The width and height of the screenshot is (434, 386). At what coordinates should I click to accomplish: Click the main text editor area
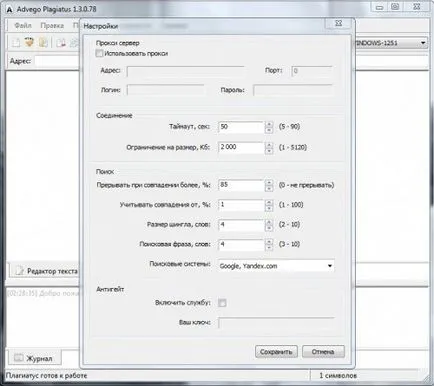pyautogui.click(x=43, y=167)
